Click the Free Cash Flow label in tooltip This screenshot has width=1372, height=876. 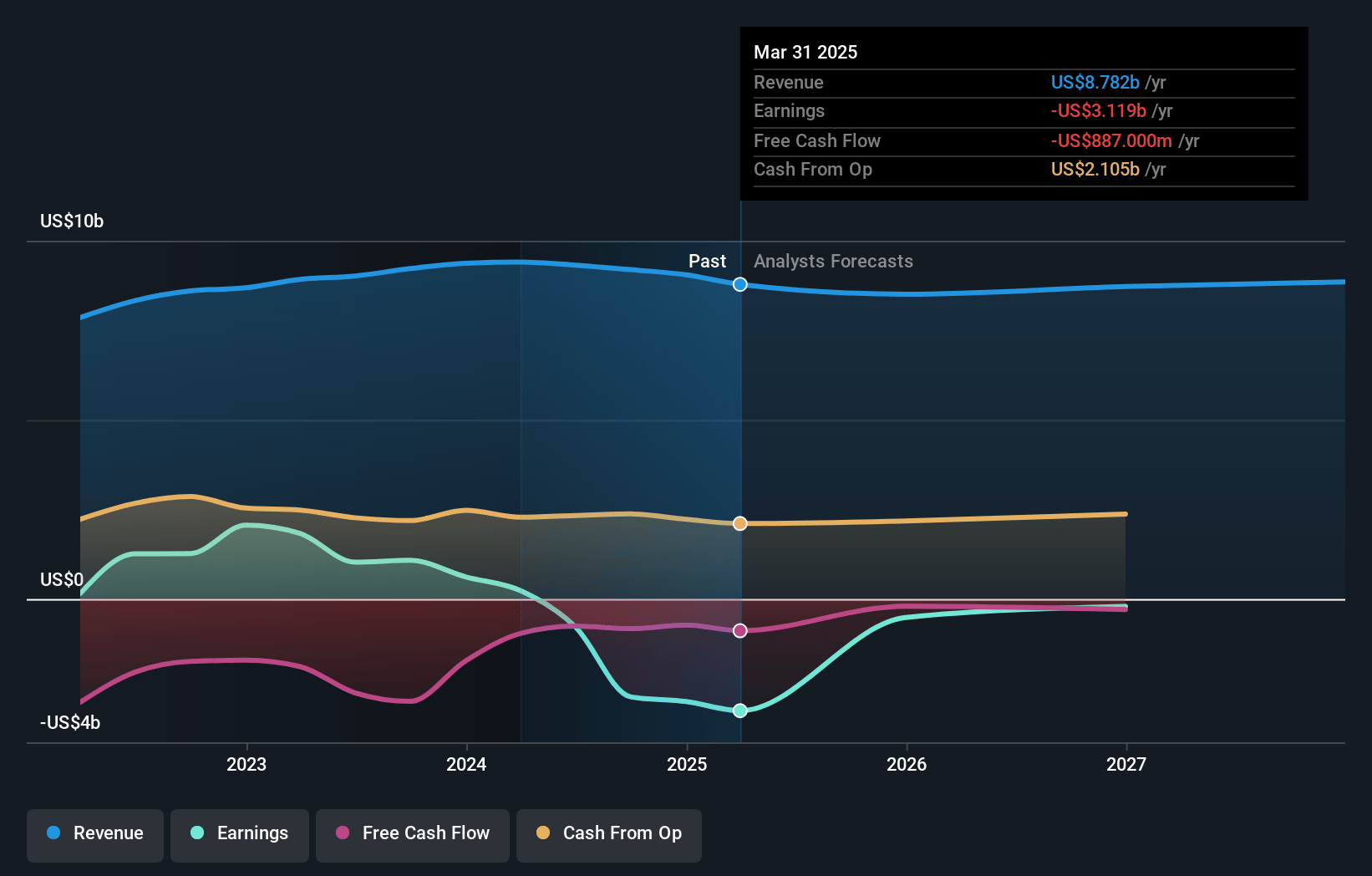click(817, 140)
